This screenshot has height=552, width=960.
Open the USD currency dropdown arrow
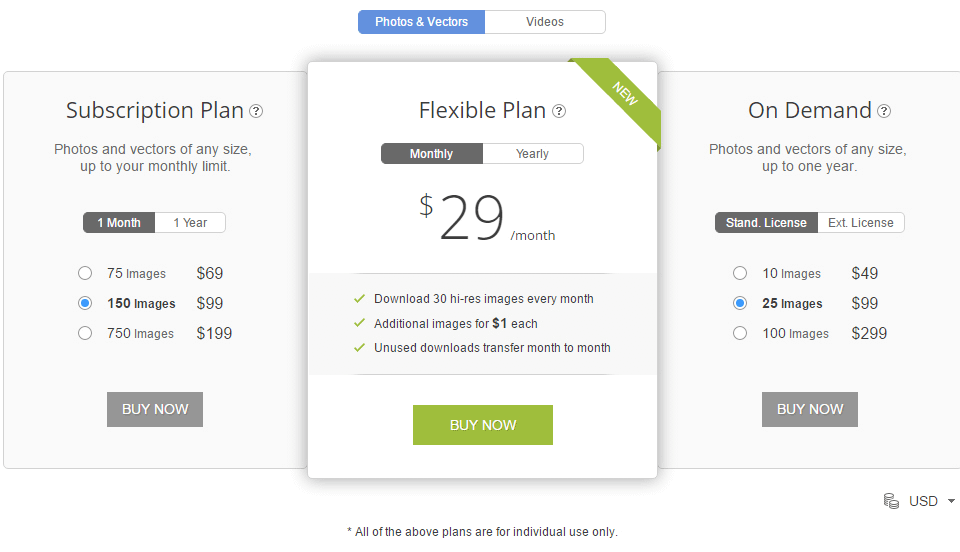(951, 501)
